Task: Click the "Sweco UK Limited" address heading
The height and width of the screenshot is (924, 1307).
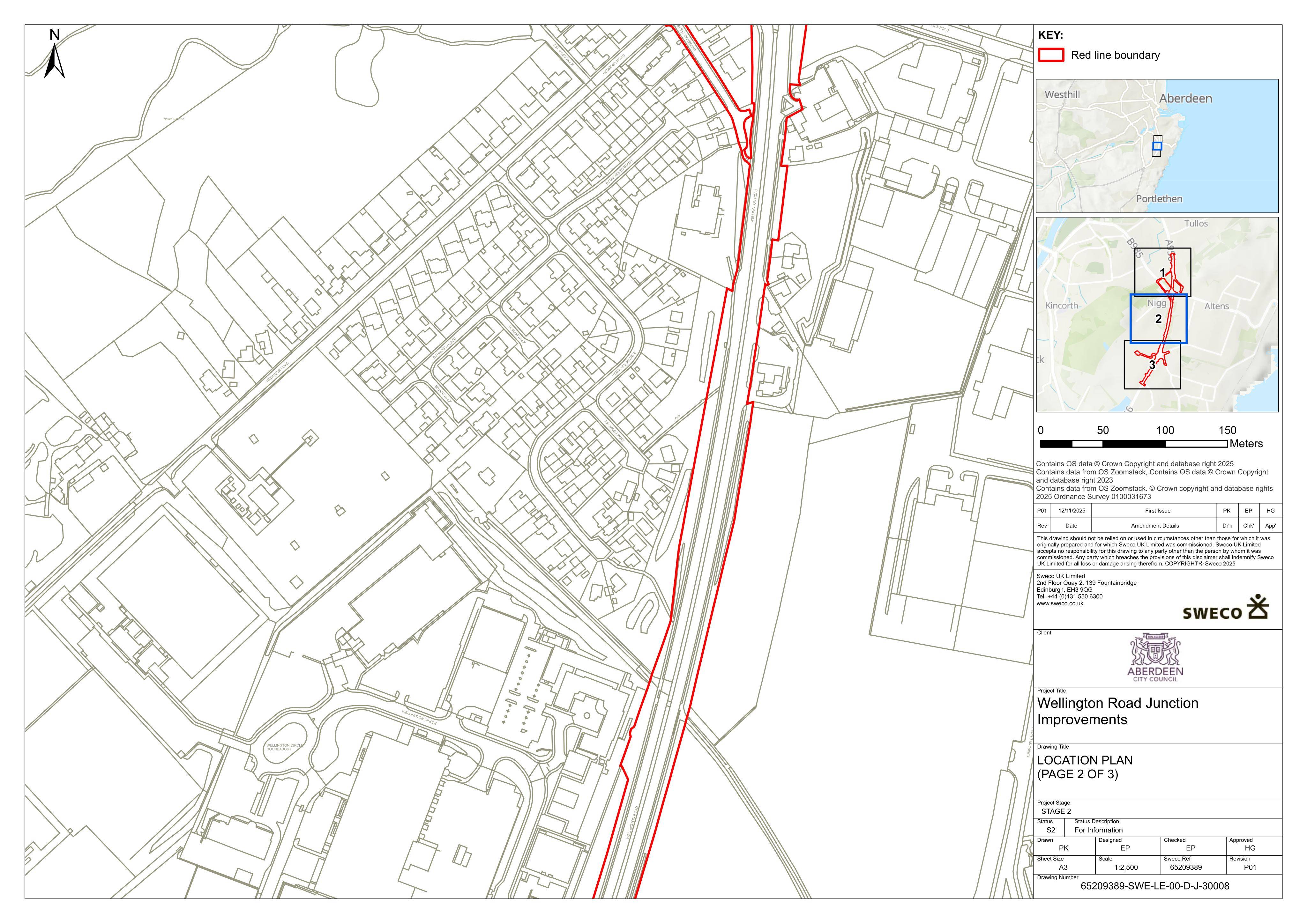Action: point(1061,576)
